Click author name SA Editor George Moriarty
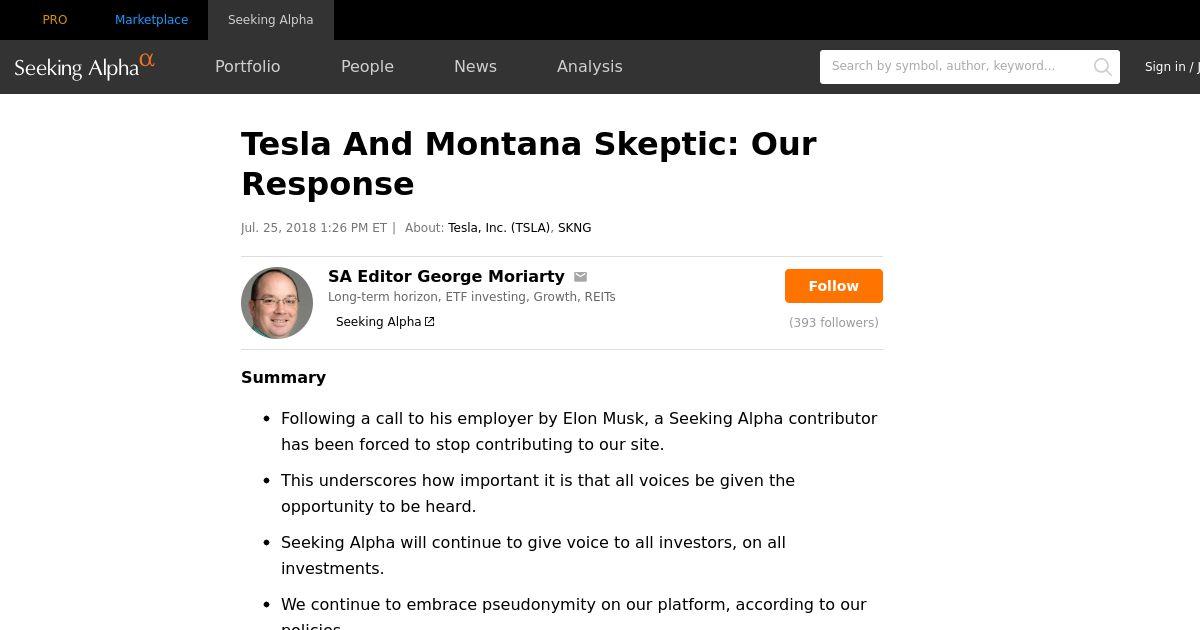Viewport: 1200px width, 630px height. [446, 277]
